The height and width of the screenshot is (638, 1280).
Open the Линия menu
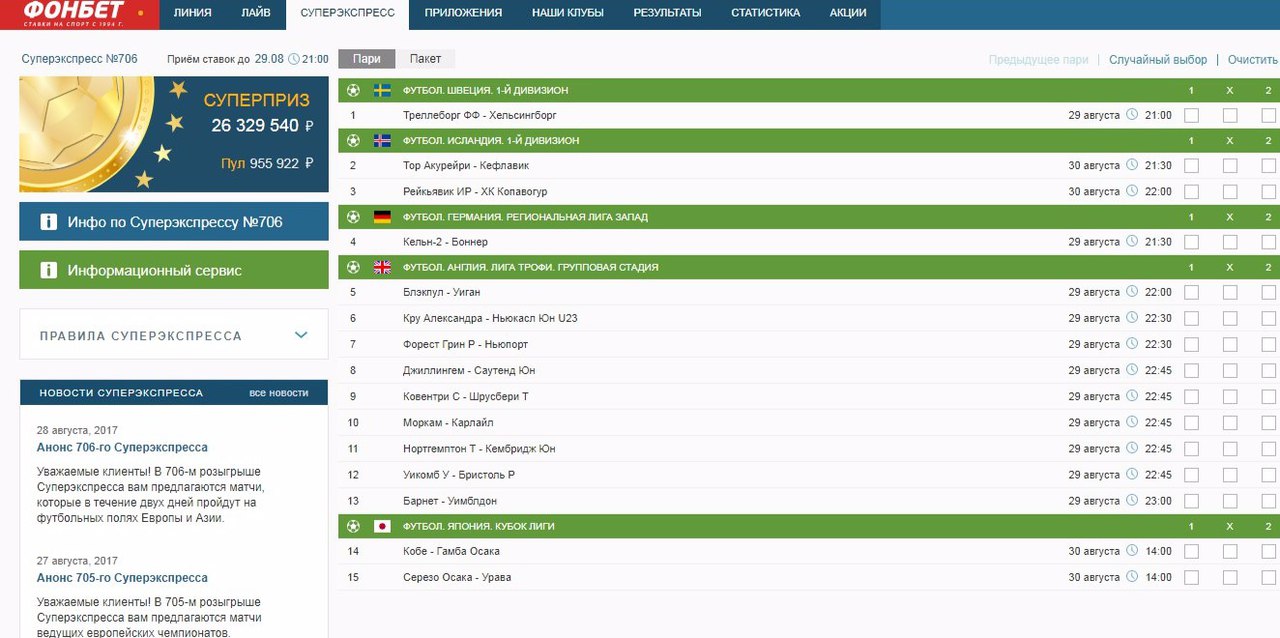click(192, 13)
